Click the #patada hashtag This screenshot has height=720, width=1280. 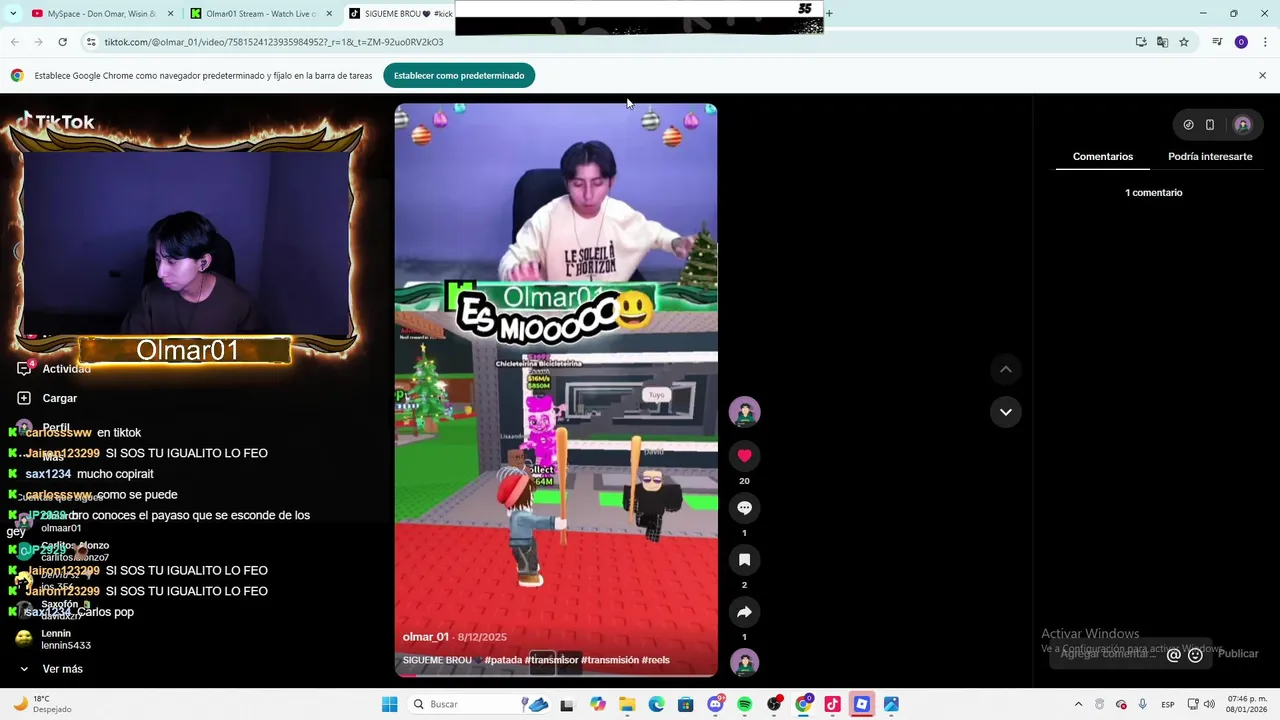pyautogui.click(x=503, y=660)
